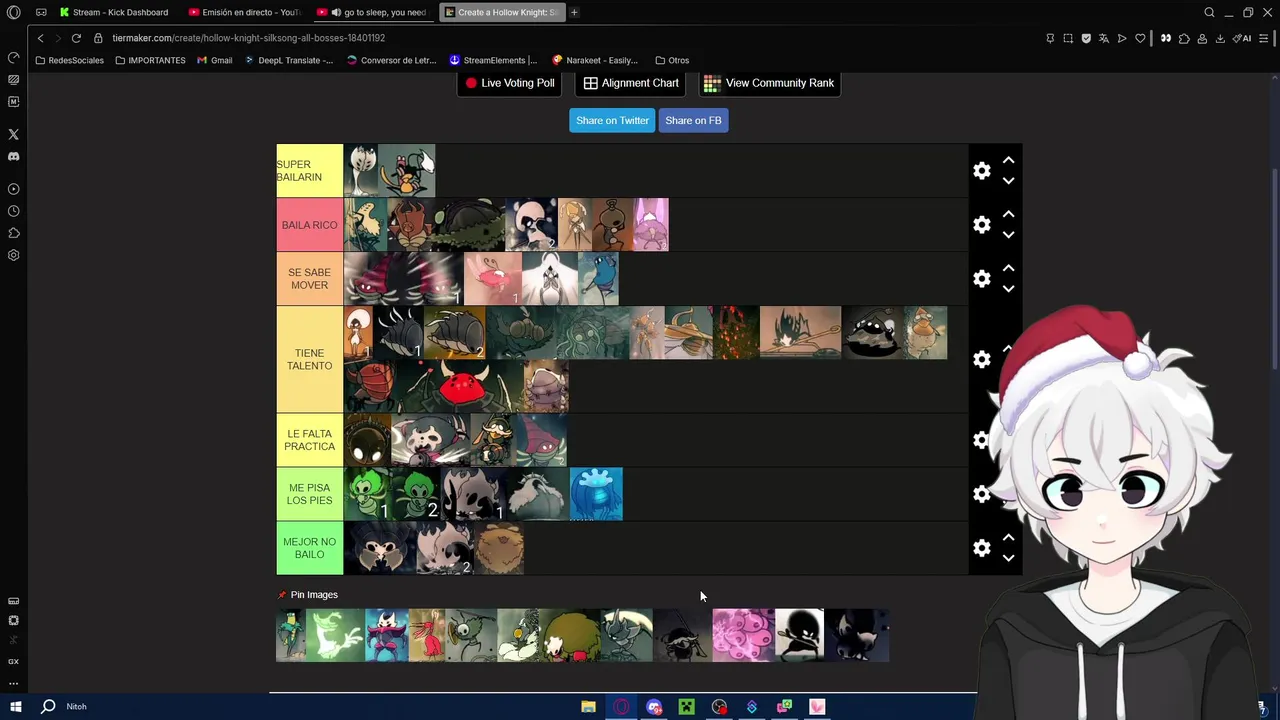The width and height of the screenshot is (1280, 720).
Task: Go back to previous page
Action: click(x=40, y=38)
